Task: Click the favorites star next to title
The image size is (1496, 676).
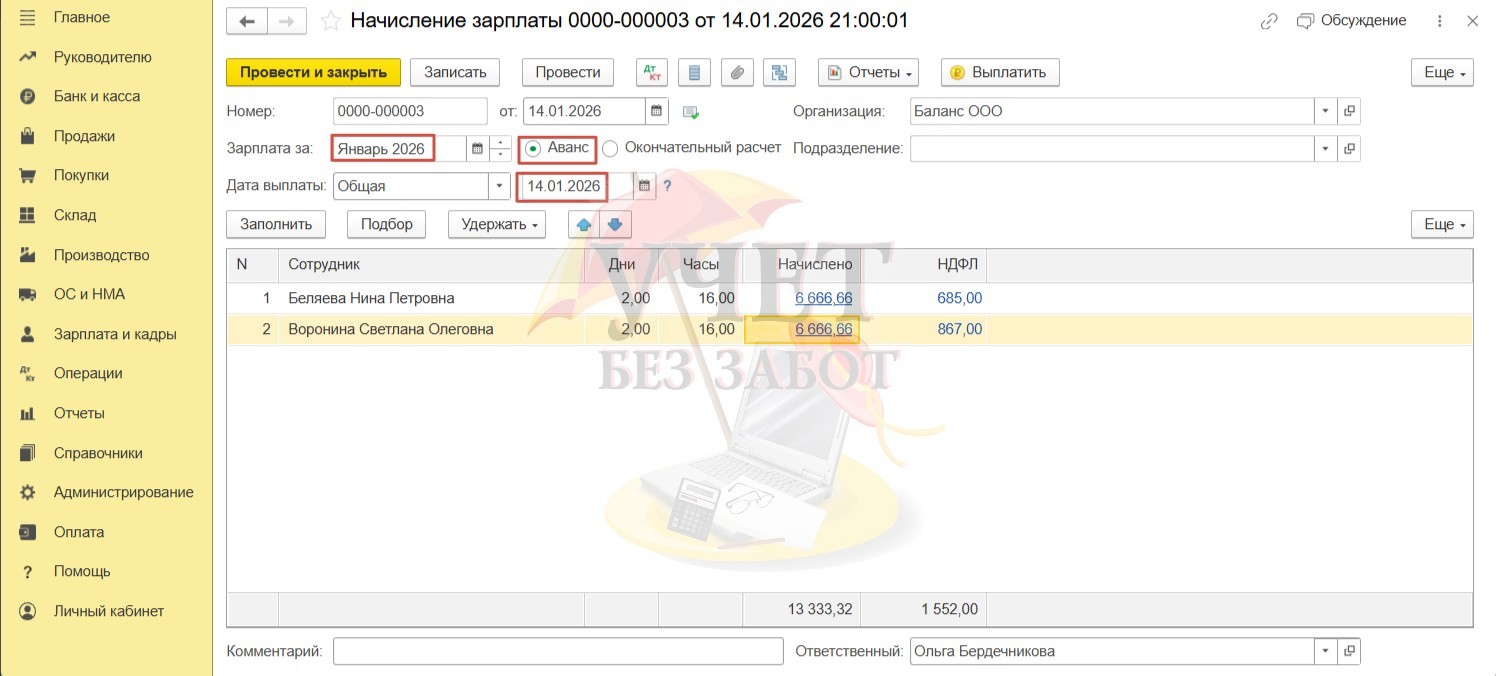Action: tap(330, 21)
